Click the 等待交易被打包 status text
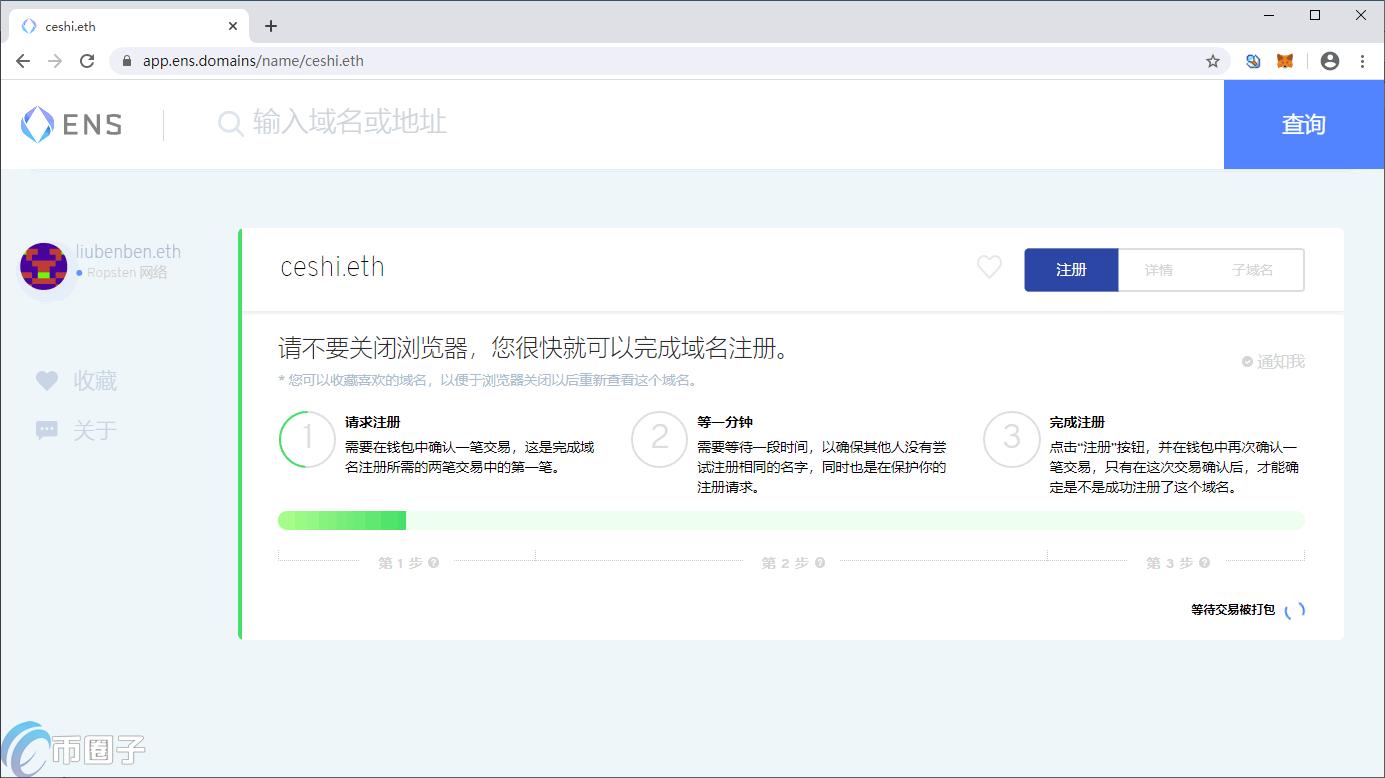The height and width of the screenshot is (778, 1385). tap(1233, 610)
